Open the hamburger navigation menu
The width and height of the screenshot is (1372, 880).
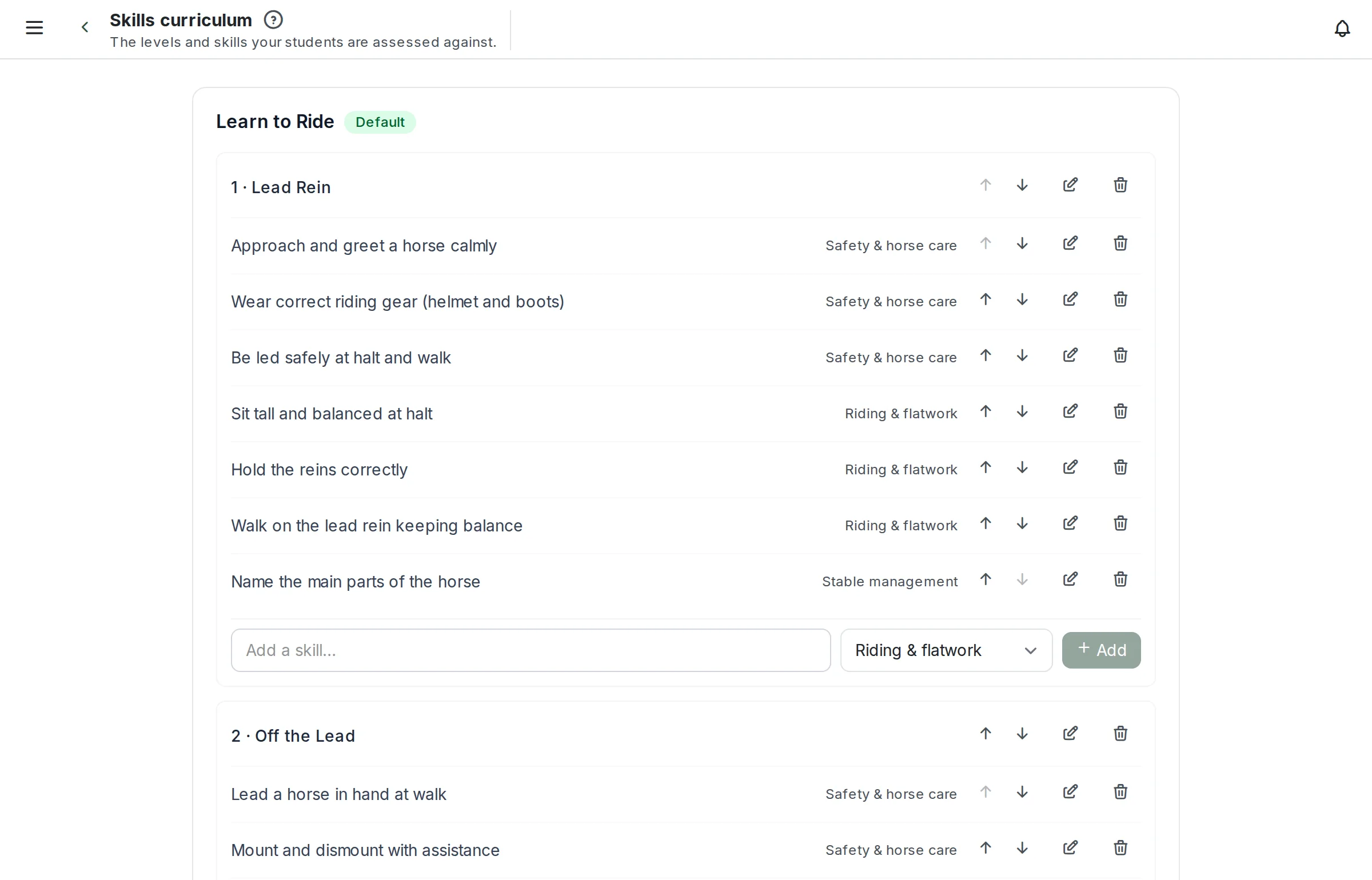click(34, 27)
